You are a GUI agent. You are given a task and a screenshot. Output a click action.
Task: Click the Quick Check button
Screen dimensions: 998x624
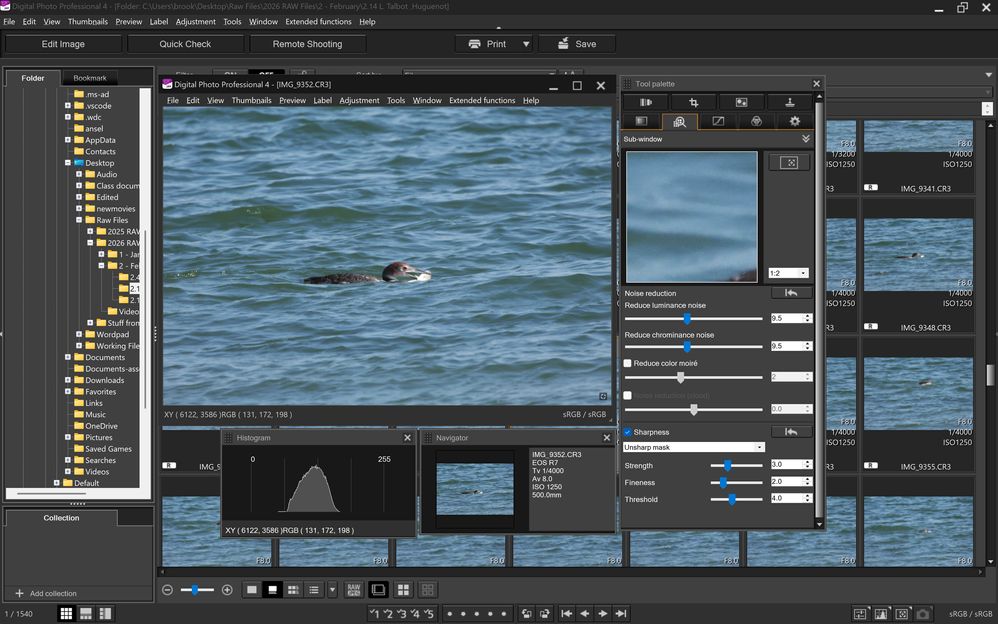(x=185, y=44)
